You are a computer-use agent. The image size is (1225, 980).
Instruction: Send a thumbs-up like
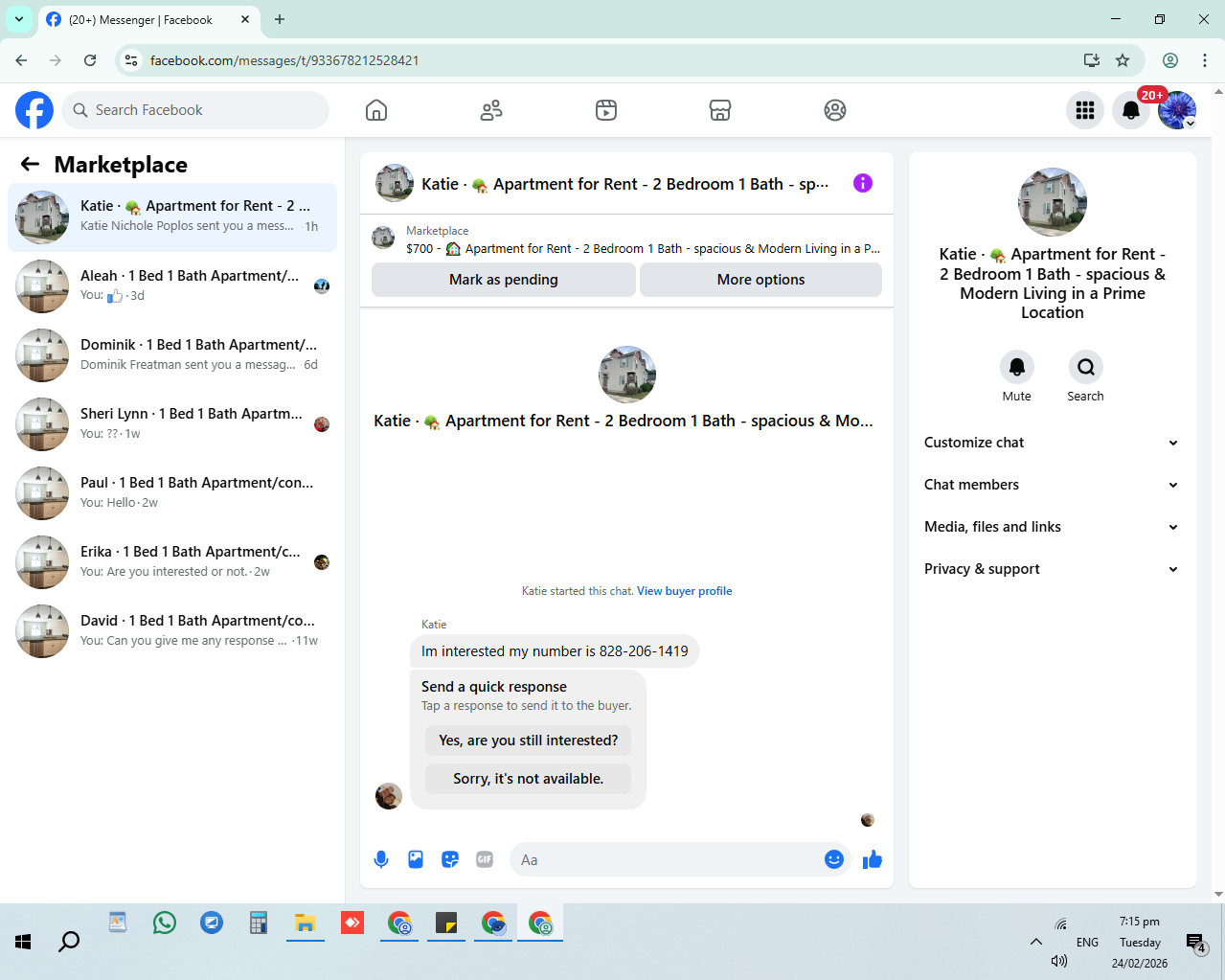pyautogui.click(x=873, y=859)
